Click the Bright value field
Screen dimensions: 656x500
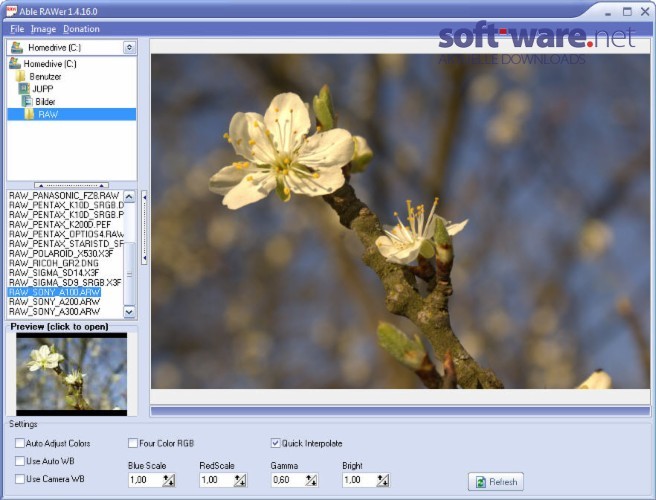pos(360,480)
